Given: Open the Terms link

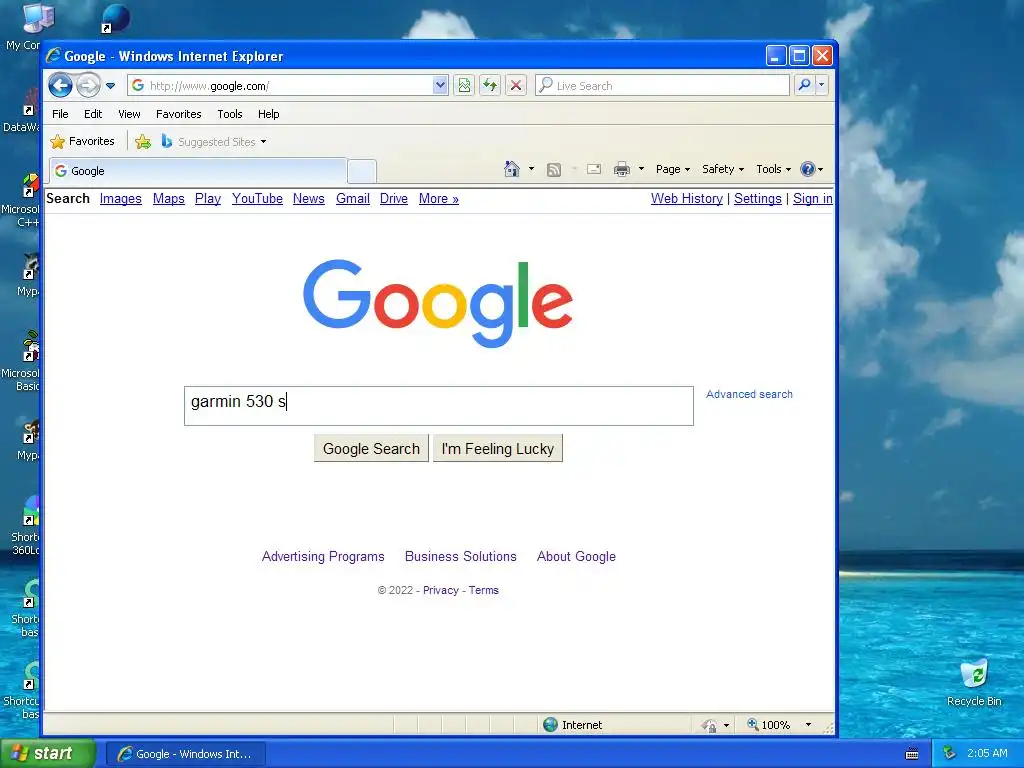Looking at the screenshot, I should pyautogui.click(x=483, y=590).
